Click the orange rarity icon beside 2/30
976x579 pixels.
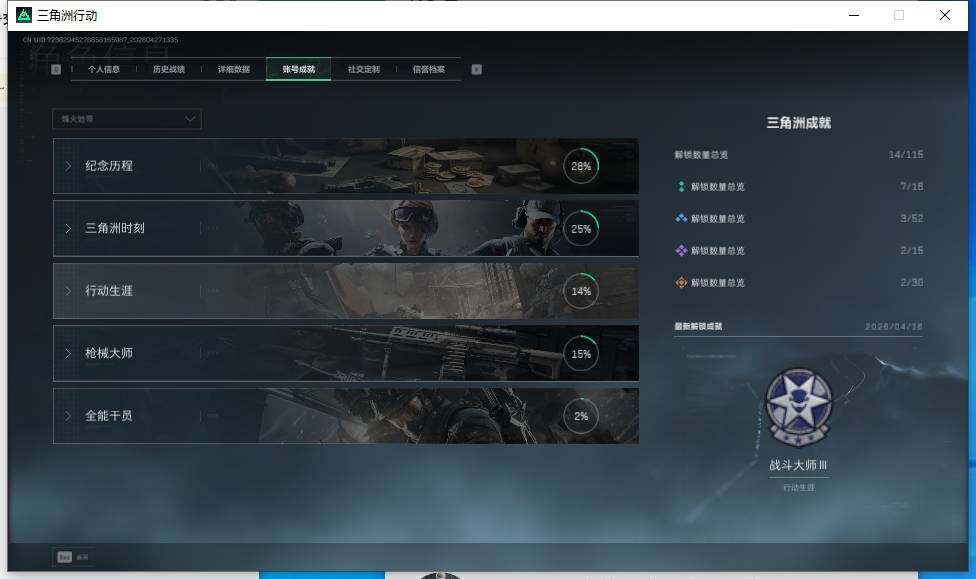[681, 283]
